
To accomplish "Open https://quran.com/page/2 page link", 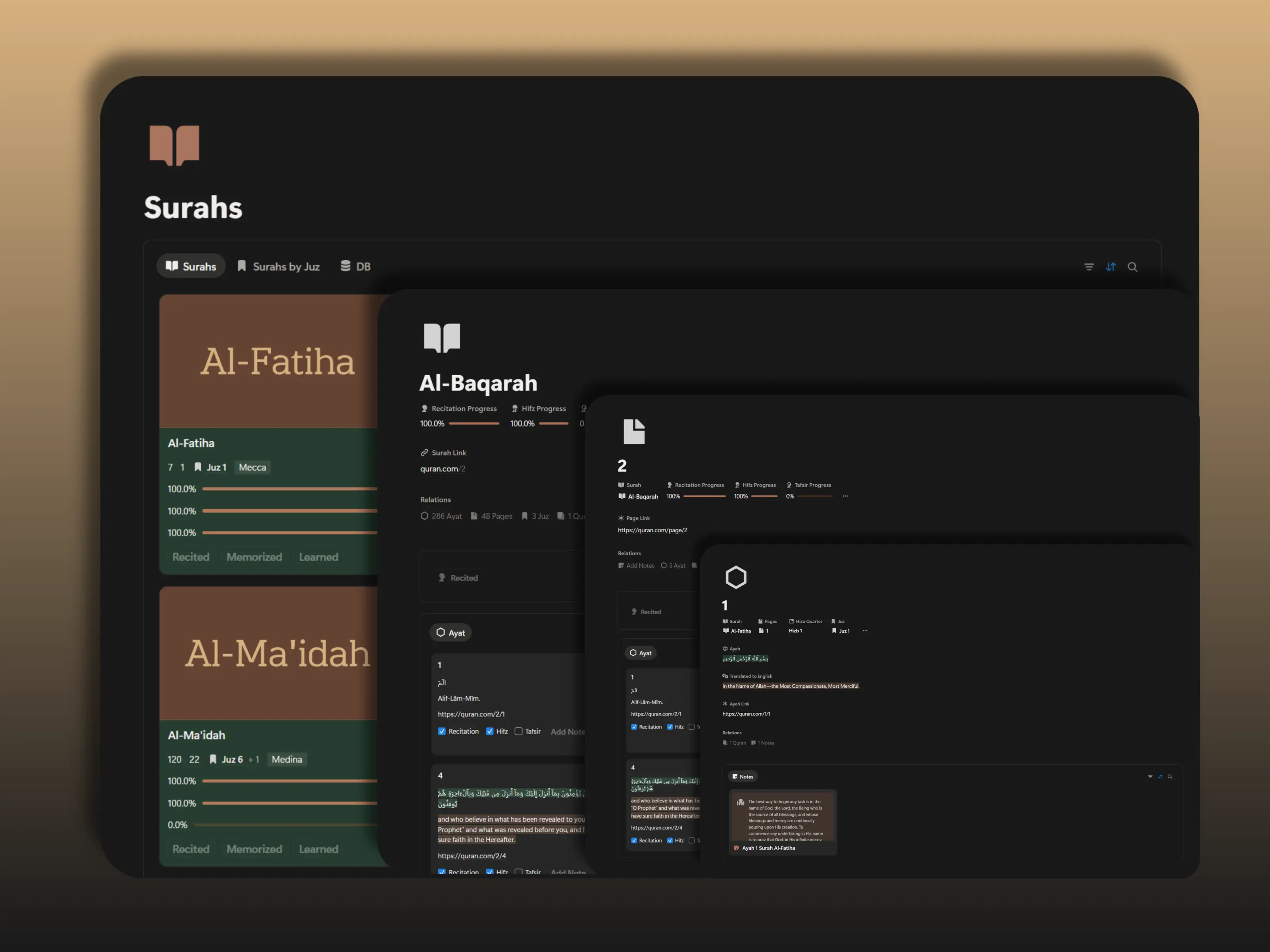I will [x=652, y=530].
